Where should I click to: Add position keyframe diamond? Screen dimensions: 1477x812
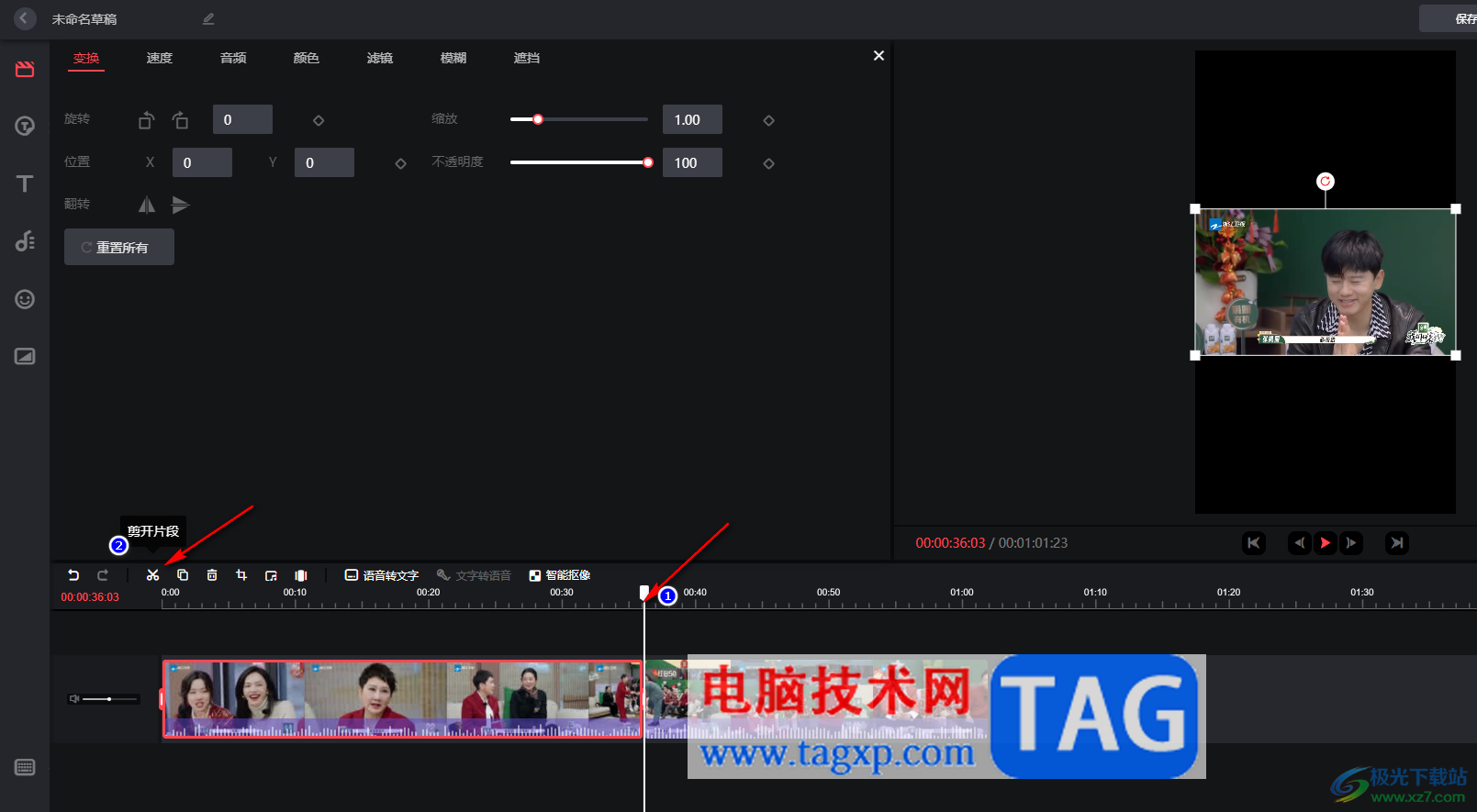(400, 163)
